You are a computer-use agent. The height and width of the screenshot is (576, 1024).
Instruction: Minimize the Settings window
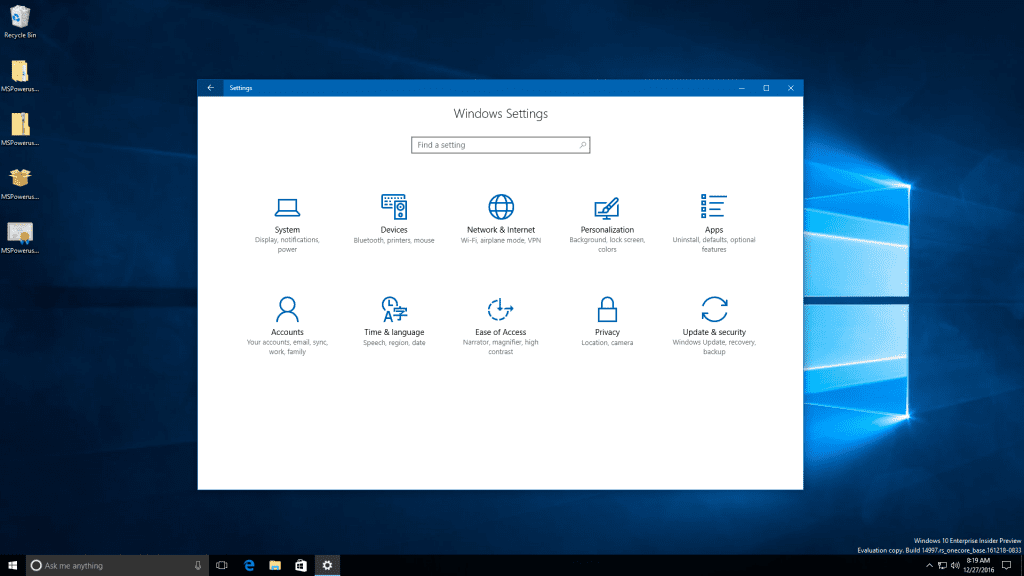pyautogui.click(x=741, y=88)
